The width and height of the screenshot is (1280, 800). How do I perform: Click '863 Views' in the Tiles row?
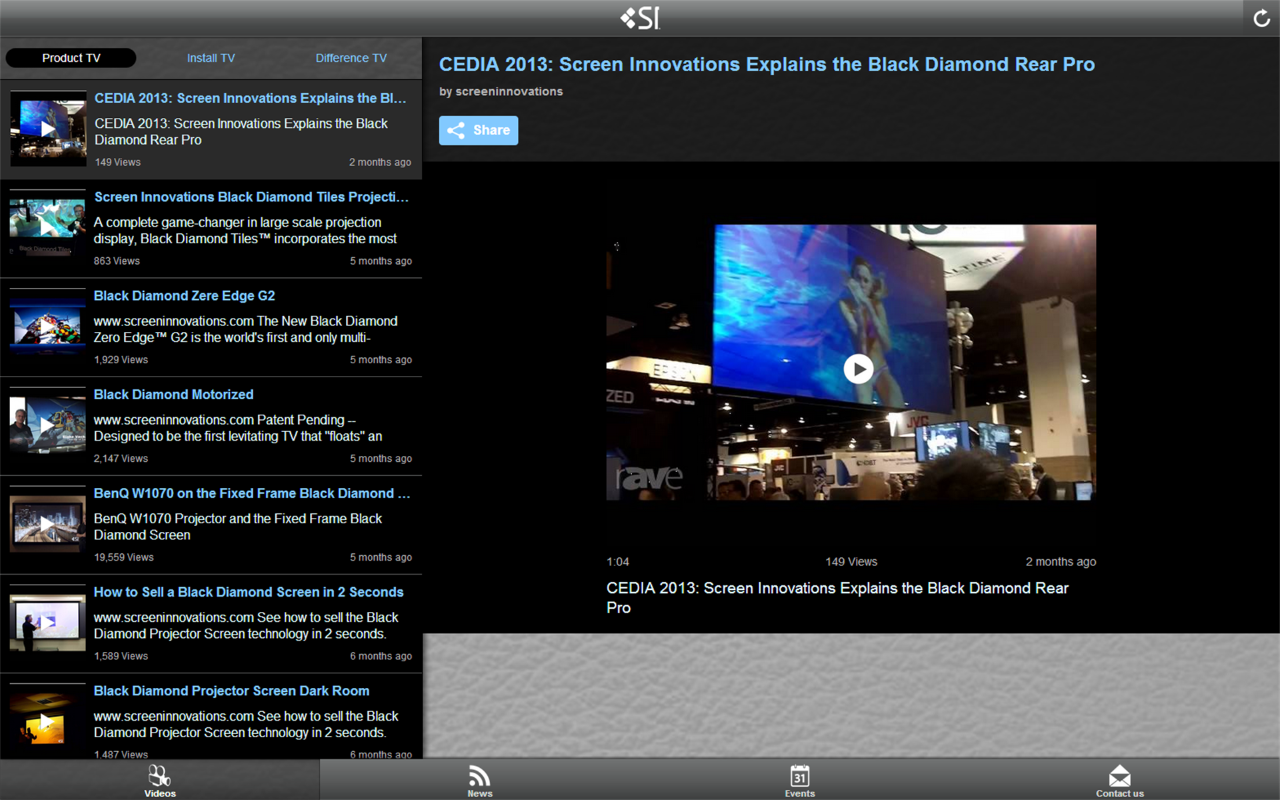coord(117,261)
